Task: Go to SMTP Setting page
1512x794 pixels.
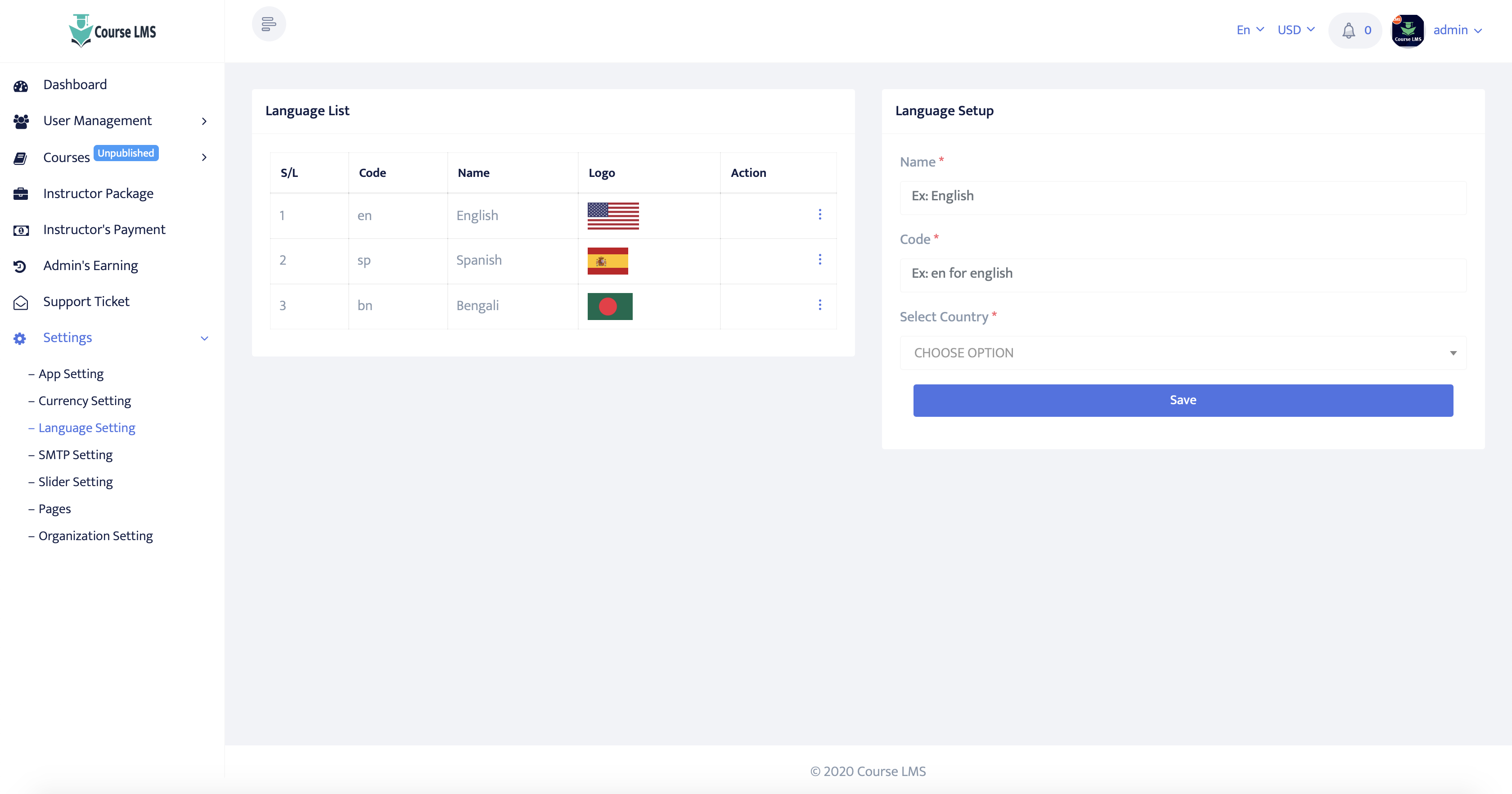Action: click(x=75, y=455)
